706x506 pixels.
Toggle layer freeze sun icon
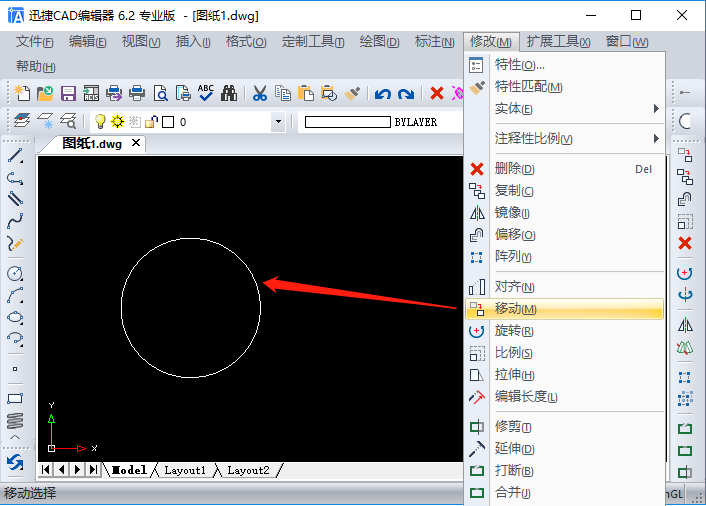pyautogui.click(x=118, y=121)
